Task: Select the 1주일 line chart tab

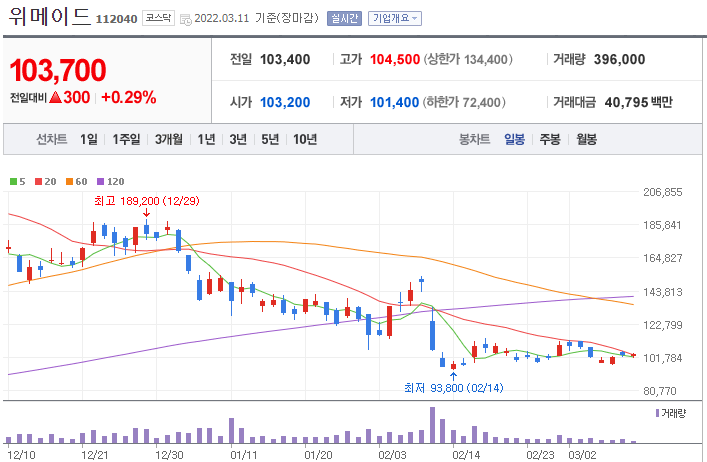Action: 126,139
